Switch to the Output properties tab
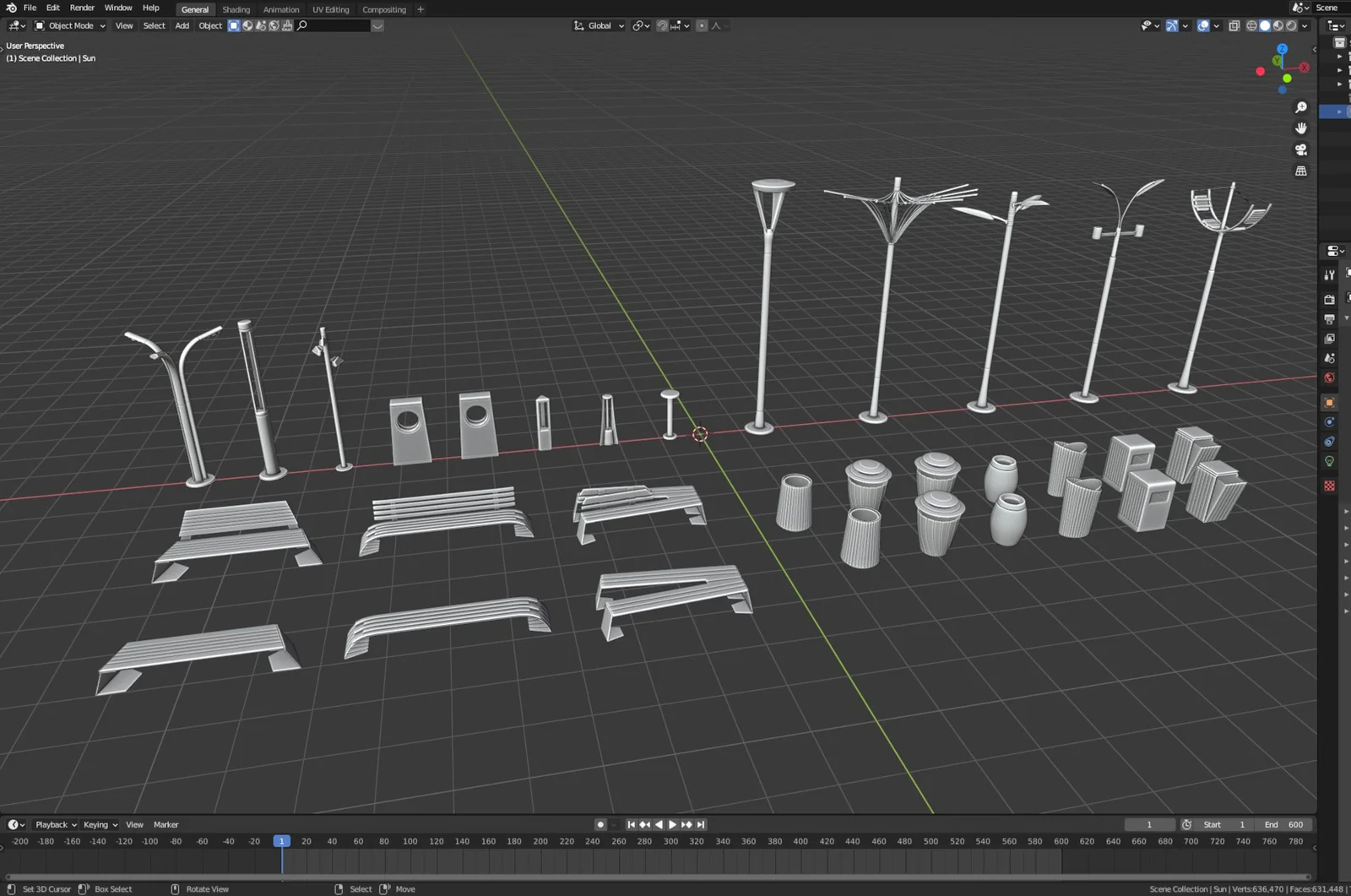Screen dimensions: 1351x896 point(1329,318)
